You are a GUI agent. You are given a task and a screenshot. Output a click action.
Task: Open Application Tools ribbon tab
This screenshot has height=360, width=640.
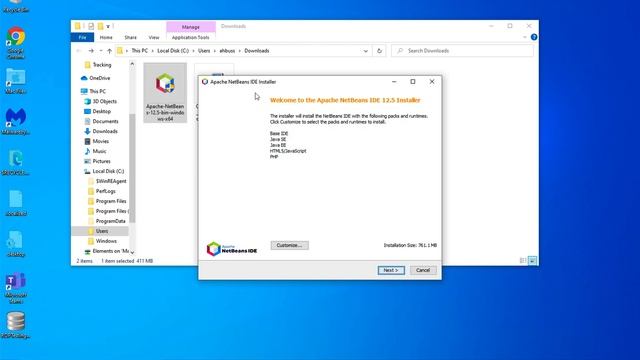191,38
